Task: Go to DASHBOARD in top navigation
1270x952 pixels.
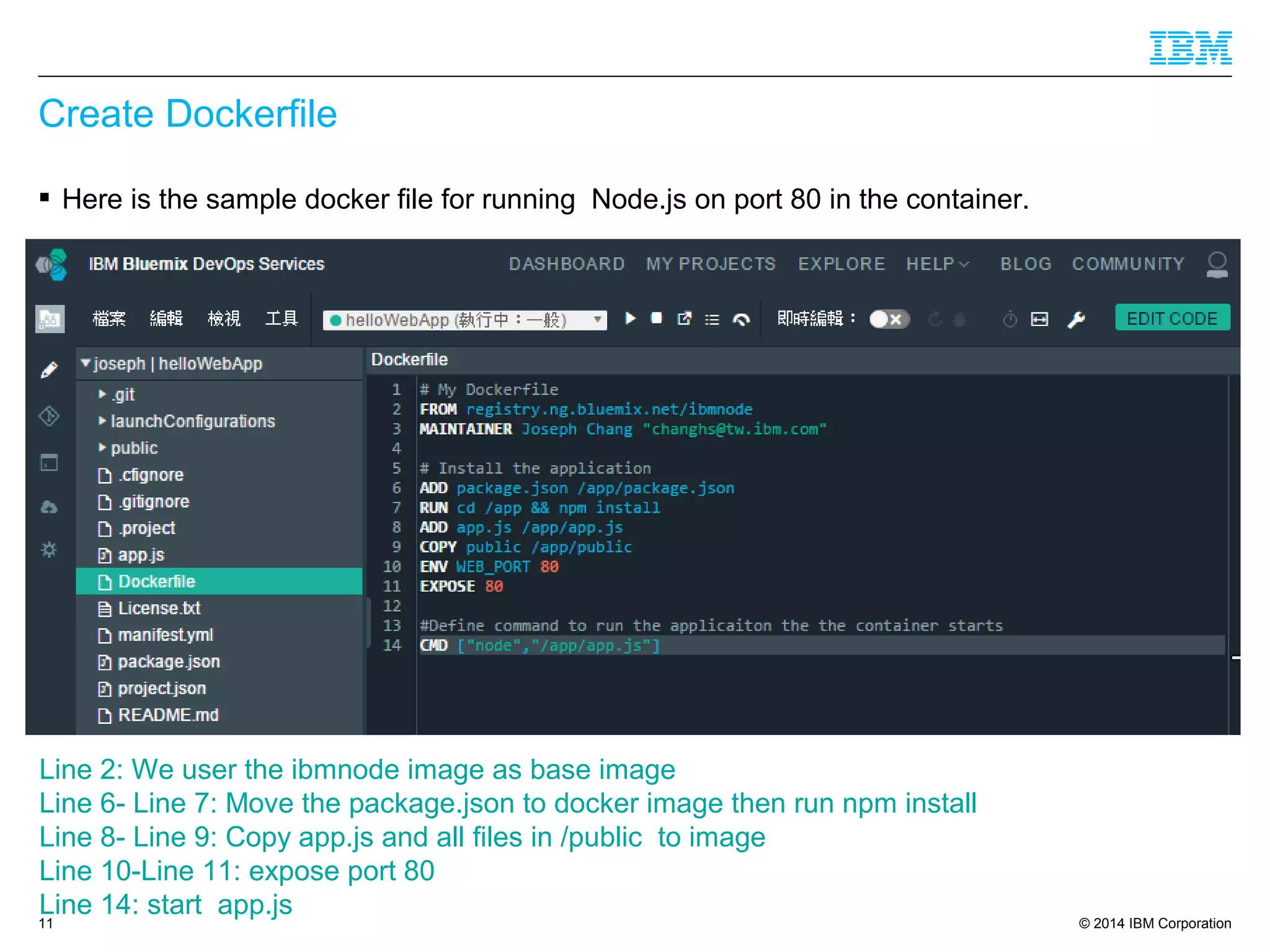Action: click(567, 264)
